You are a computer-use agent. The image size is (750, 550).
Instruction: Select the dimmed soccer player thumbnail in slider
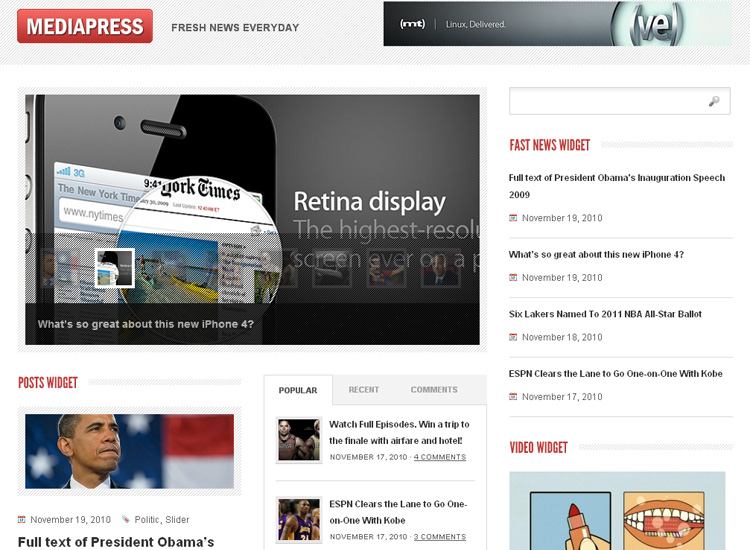pyautogui.click(x=386, y=268)
